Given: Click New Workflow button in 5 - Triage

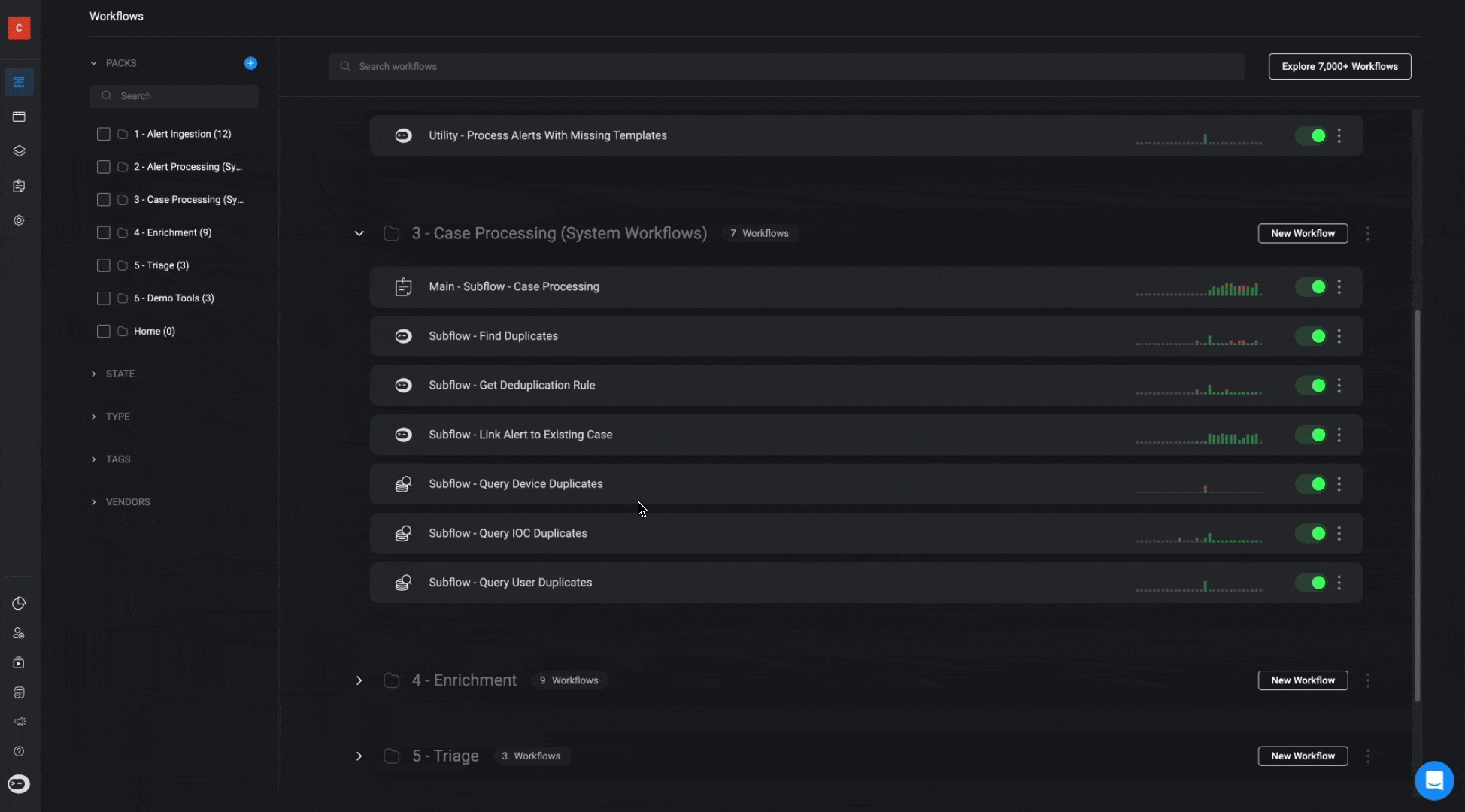Looking at the screenshot, I should pyautogui.click(x=1303, y=756).
